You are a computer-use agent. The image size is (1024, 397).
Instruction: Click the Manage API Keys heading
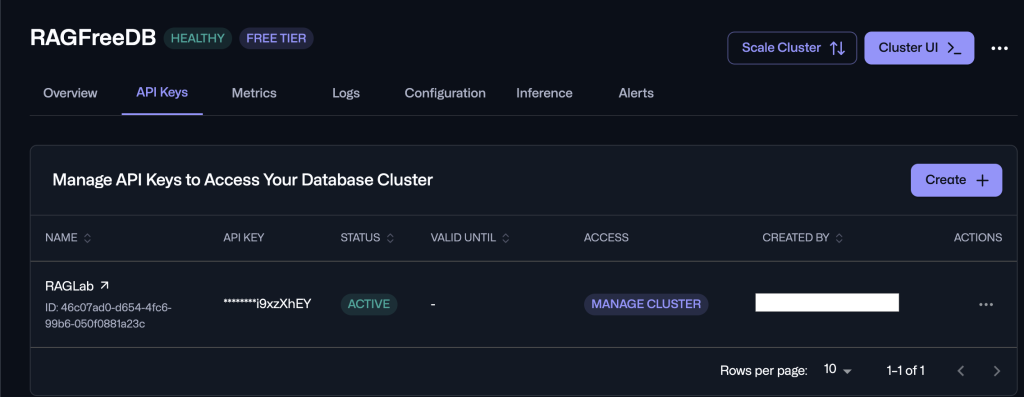tap(242, 180)
